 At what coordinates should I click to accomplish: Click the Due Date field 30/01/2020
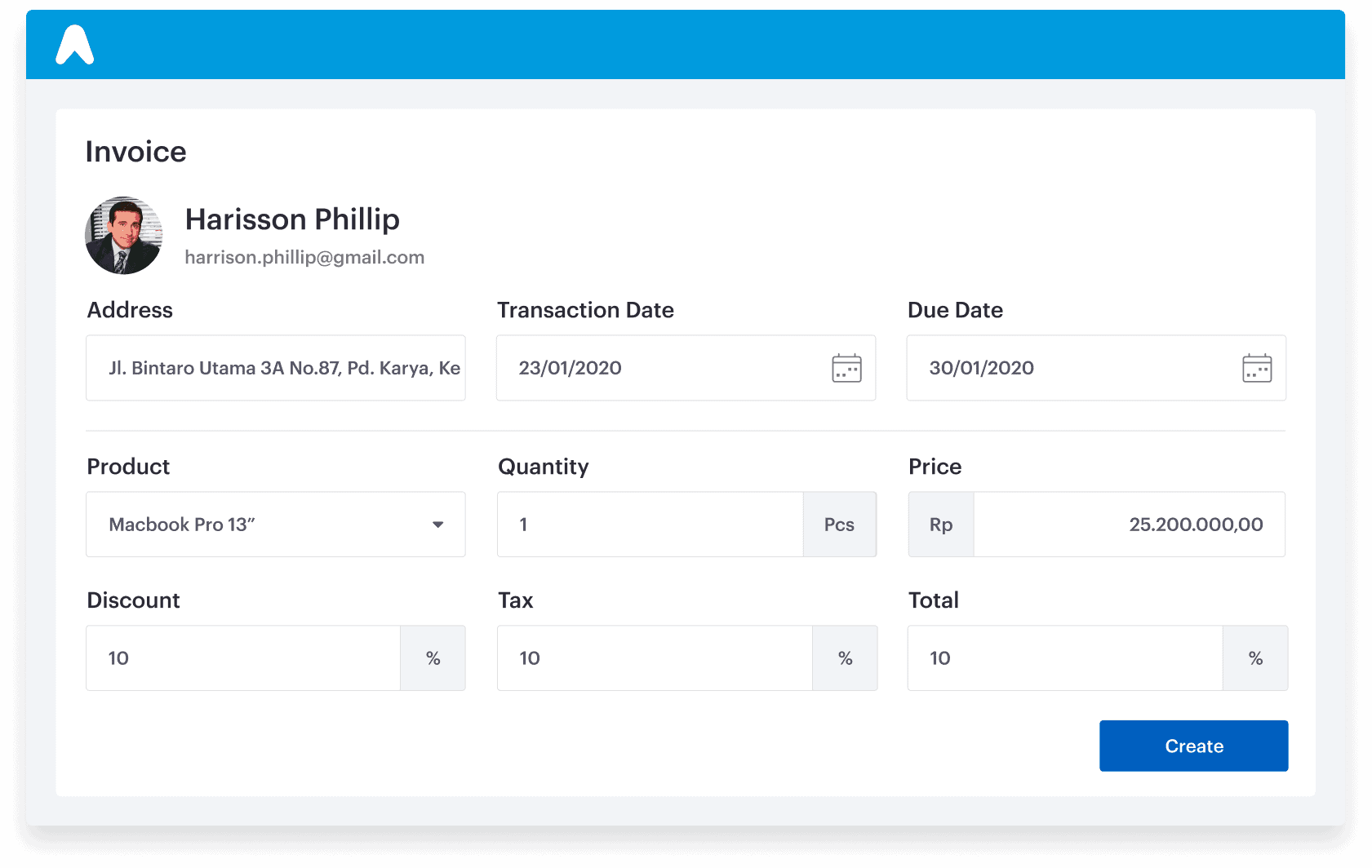(1096, 368)
